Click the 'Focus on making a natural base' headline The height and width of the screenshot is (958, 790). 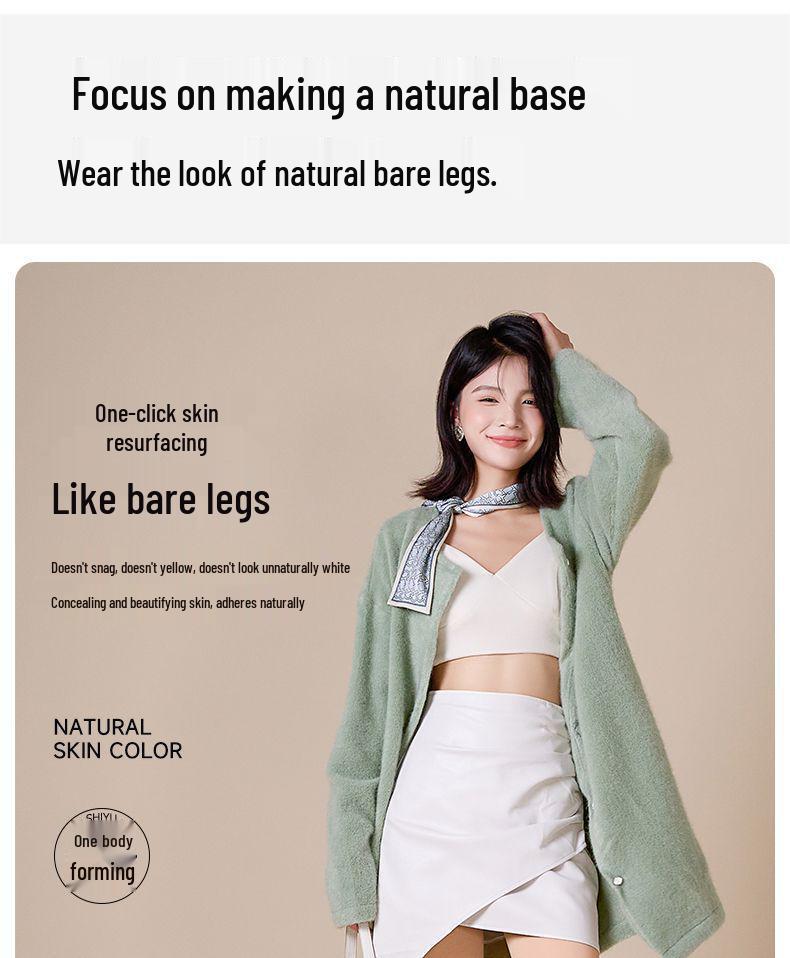tap(329, 95)
